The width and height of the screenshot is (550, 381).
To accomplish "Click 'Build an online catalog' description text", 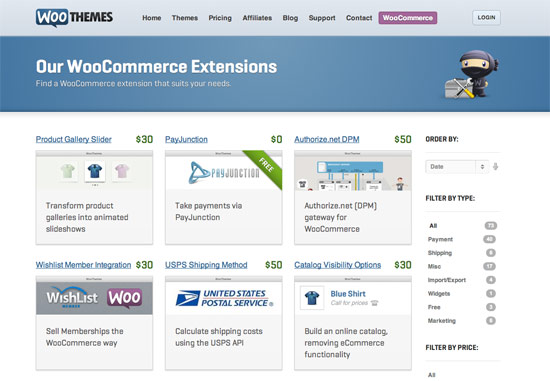I will pyautogui.click(x=346, y=343).
